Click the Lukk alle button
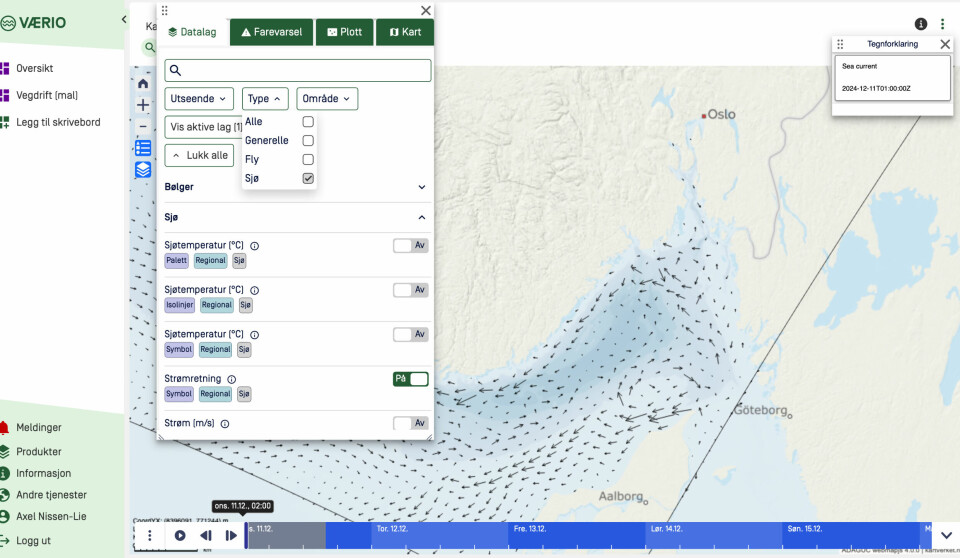960x558 pixels. [200, 155]
